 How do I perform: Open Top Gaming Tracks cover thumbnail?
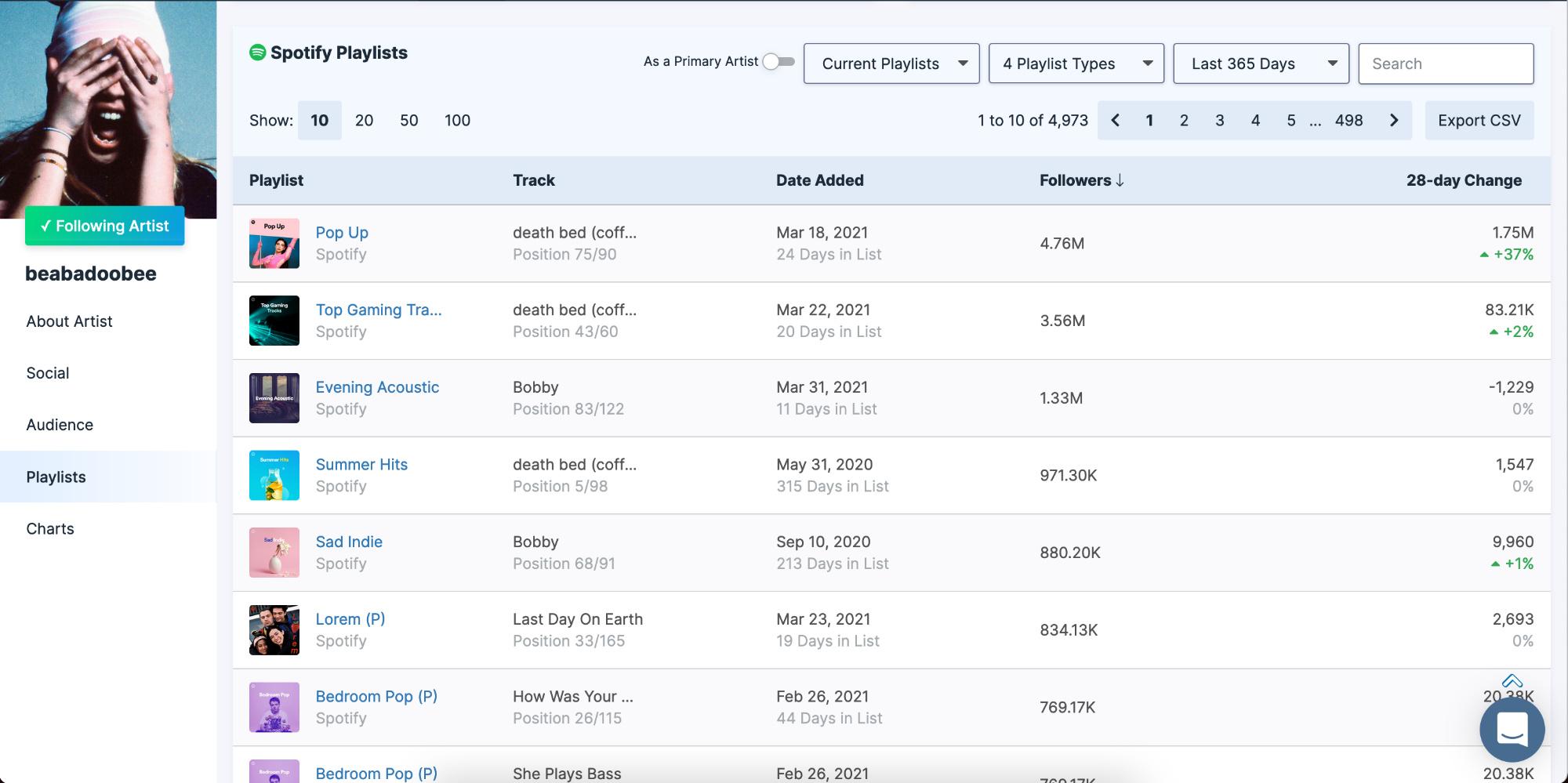[274, 321]
